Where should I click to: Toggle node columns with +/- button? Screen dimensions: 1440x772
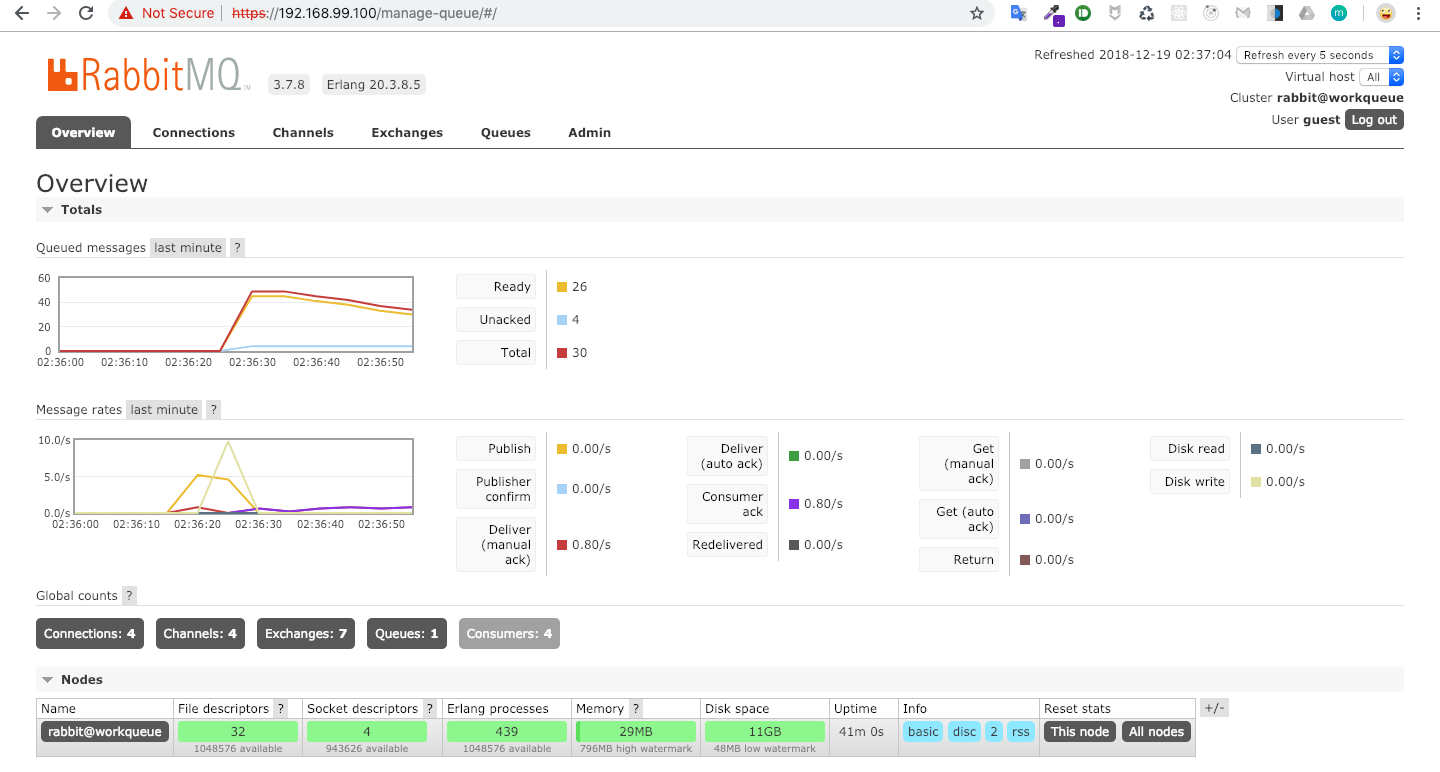coord(1213,708)
